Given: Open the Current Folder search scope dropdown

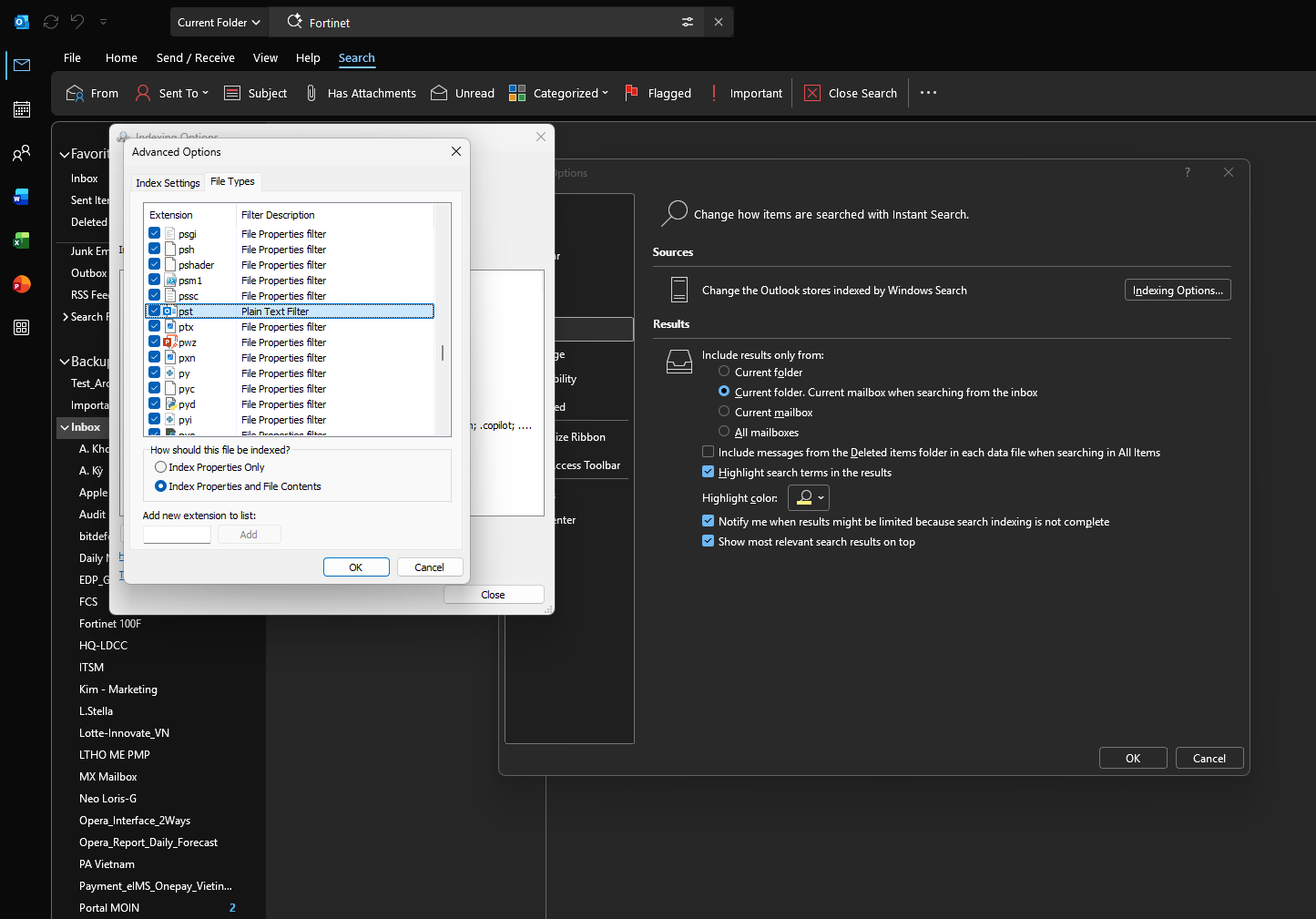Looking at the screenshot, I should point(219,22).
